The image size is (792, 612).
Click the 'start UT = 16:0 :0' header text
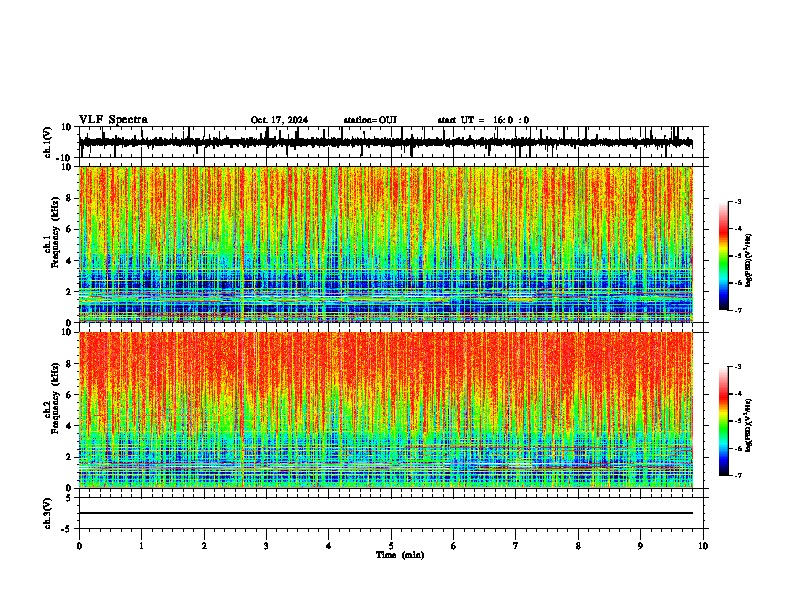pyautogui.click(x=483, y=120)
